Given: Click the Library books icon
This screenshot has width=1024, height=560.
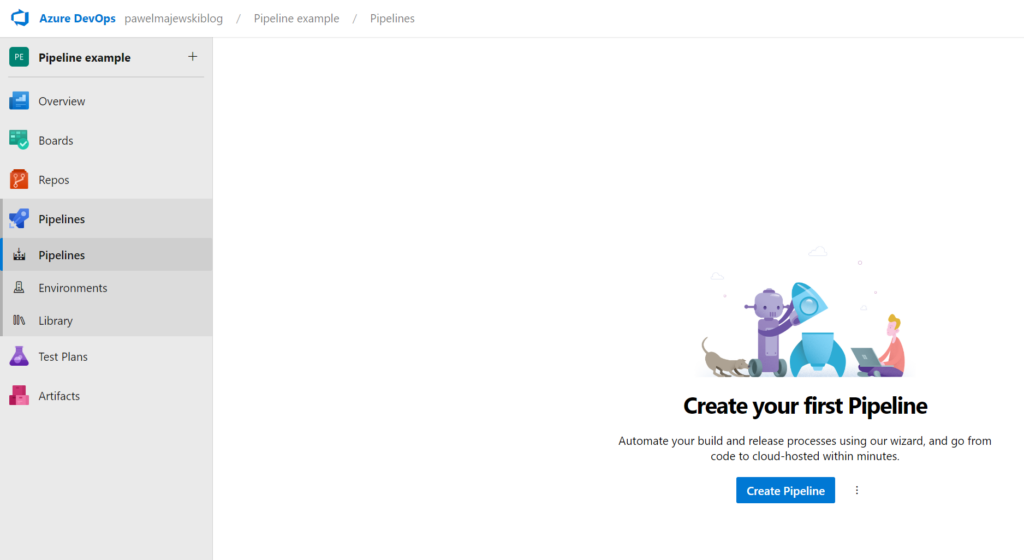Looking at the screenshot, I should click(x=19, y=320).
